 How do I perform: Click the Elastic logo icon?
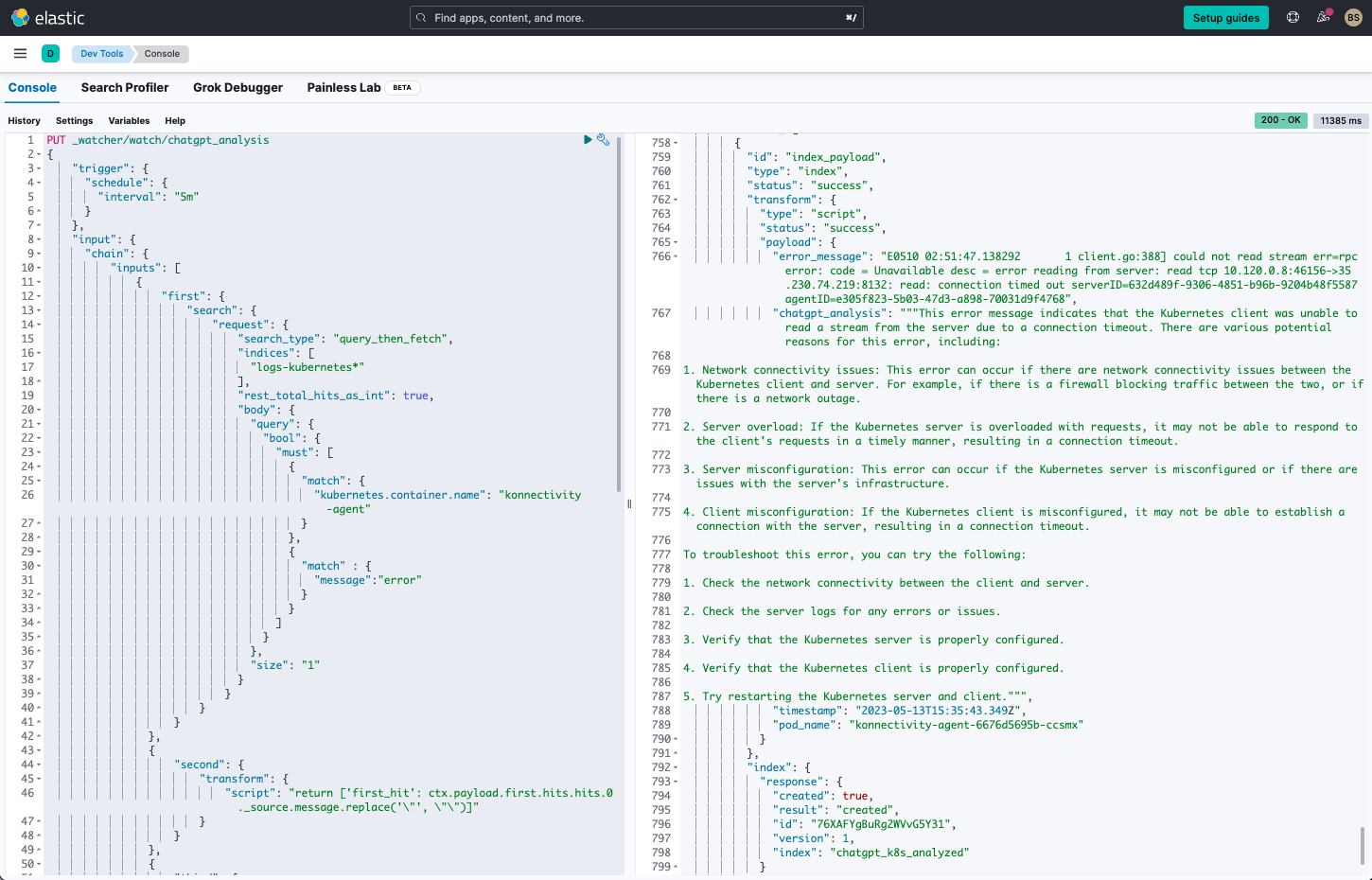(x=20, y=18)
